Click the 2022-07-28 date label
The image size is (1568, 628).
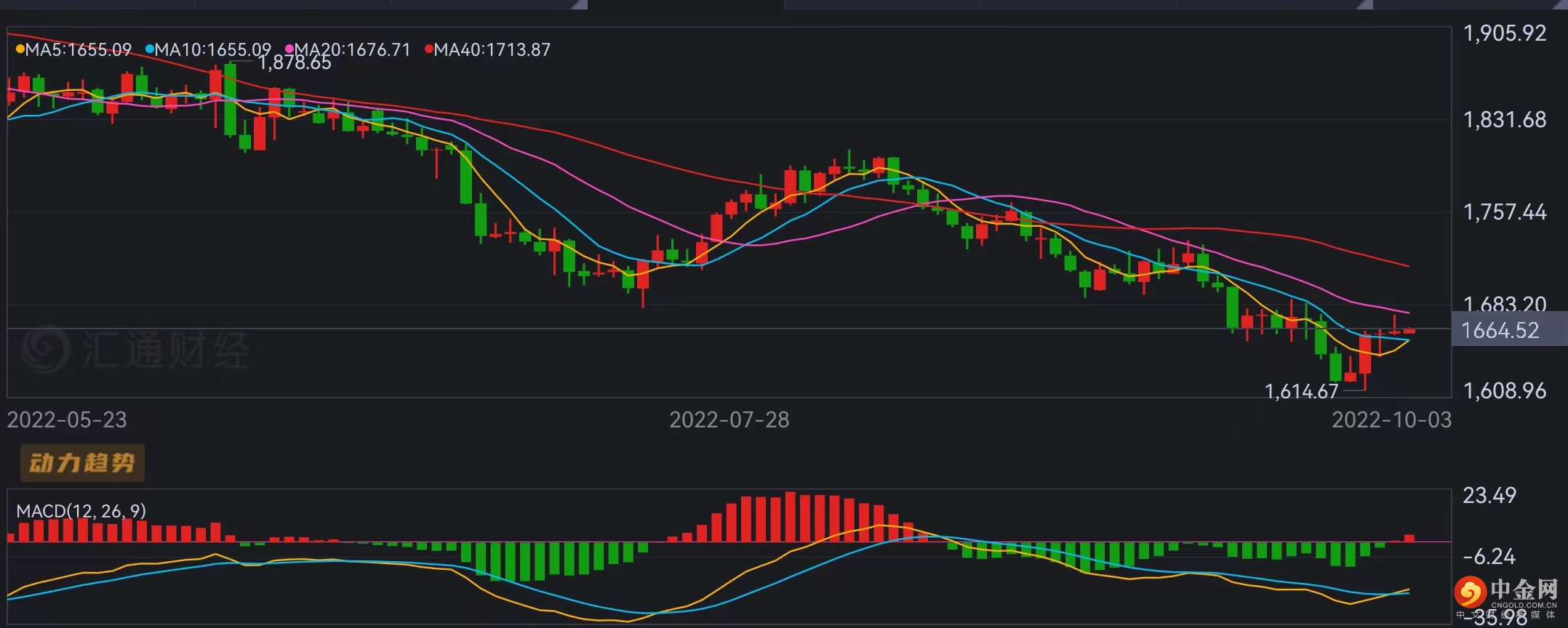coord(729,419)
